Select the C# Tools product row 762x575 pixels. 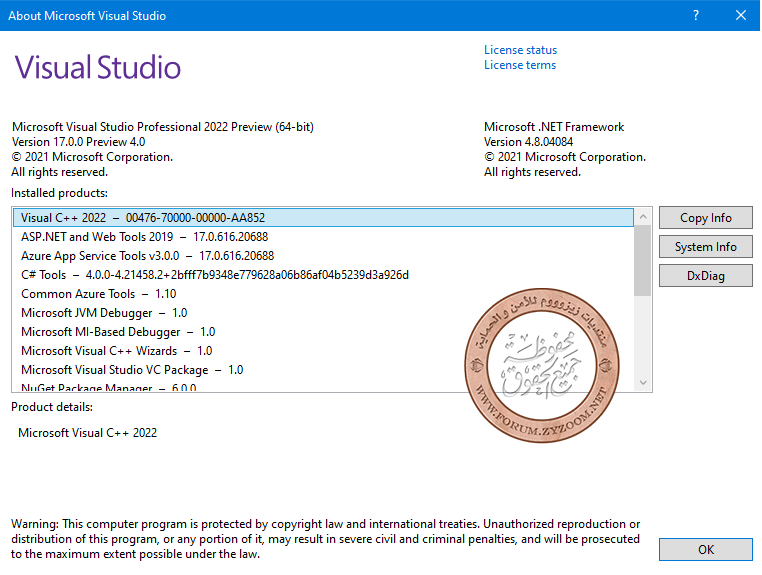(x=324, y=275)
